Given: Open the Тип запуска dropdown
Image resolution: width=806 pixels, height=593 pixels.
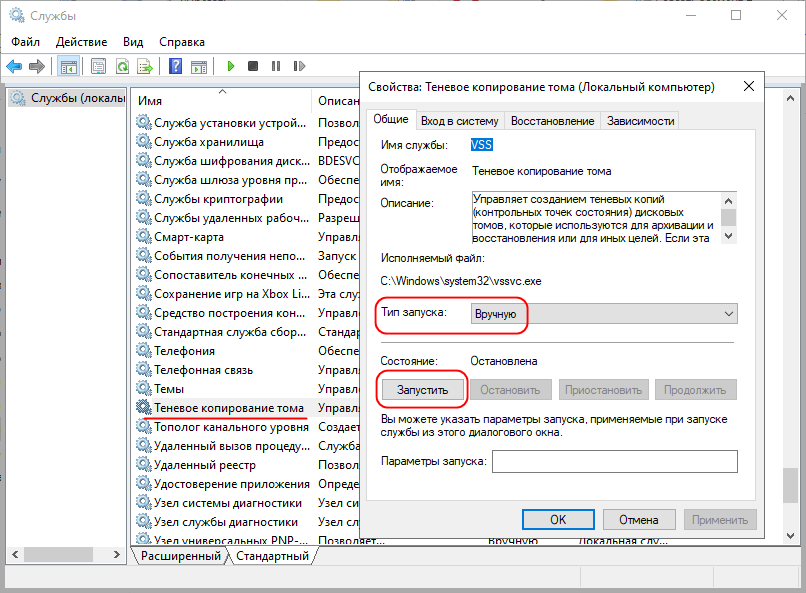Looking at the screenshot, I should click(x=603, y=314).
